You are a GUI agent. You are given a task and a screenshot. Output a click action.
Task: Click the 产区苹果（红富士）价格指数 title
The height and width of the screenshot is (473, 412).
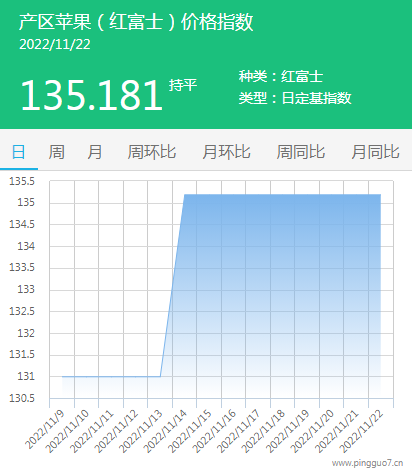(x=136, y=22)
